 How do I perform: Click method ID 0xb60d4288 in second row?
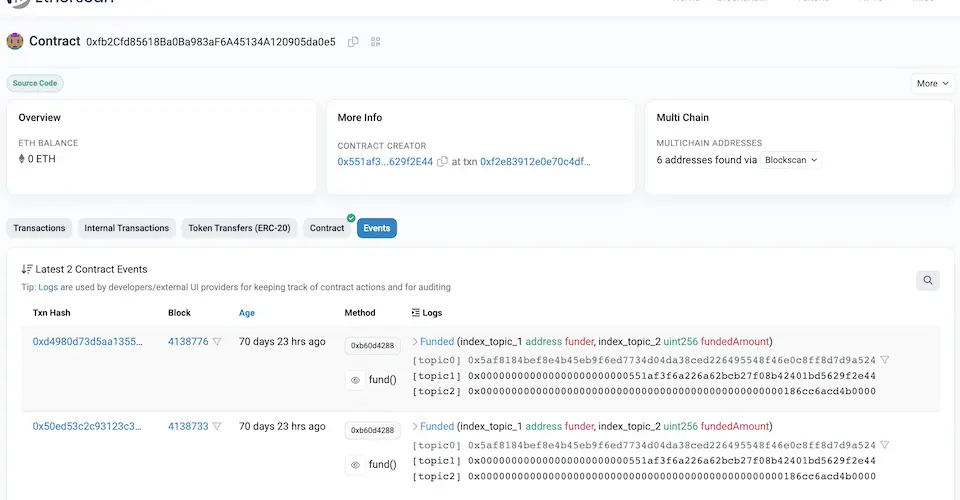point(372,430)
